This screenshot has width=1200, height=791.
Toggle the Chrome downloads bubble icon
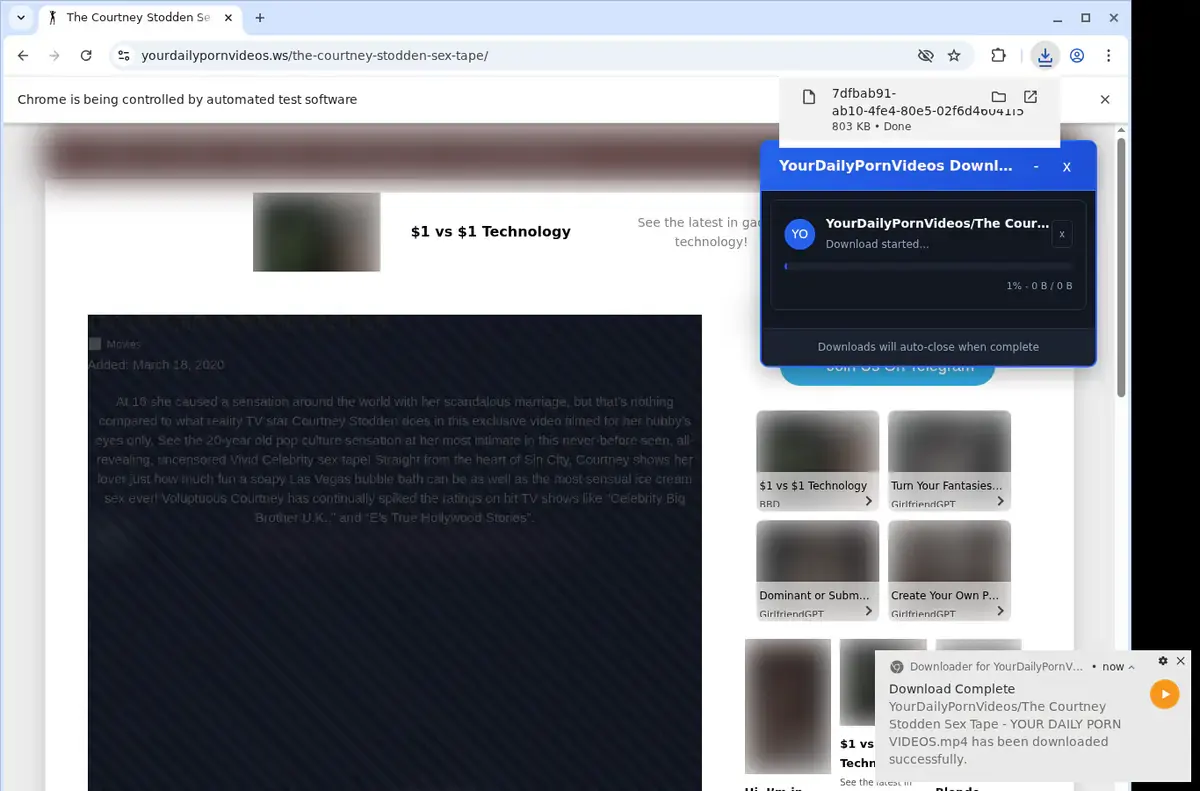(1045, 56)
